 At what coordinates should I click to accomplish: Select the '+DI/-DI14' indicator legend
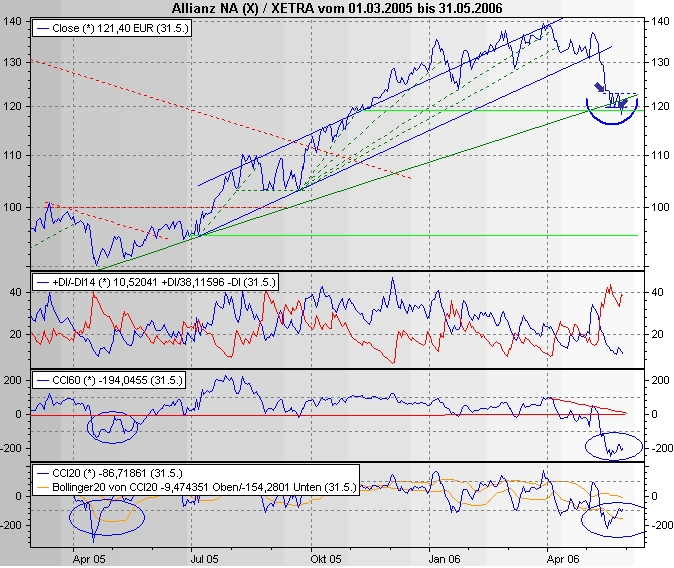click(x=156, y=282)
